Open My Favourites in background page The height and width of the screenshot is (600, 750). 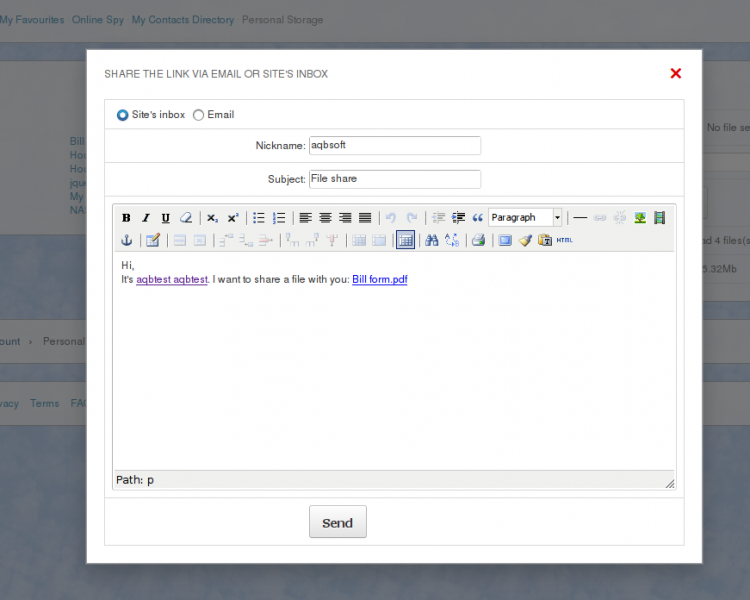click(x=32, y=20)
